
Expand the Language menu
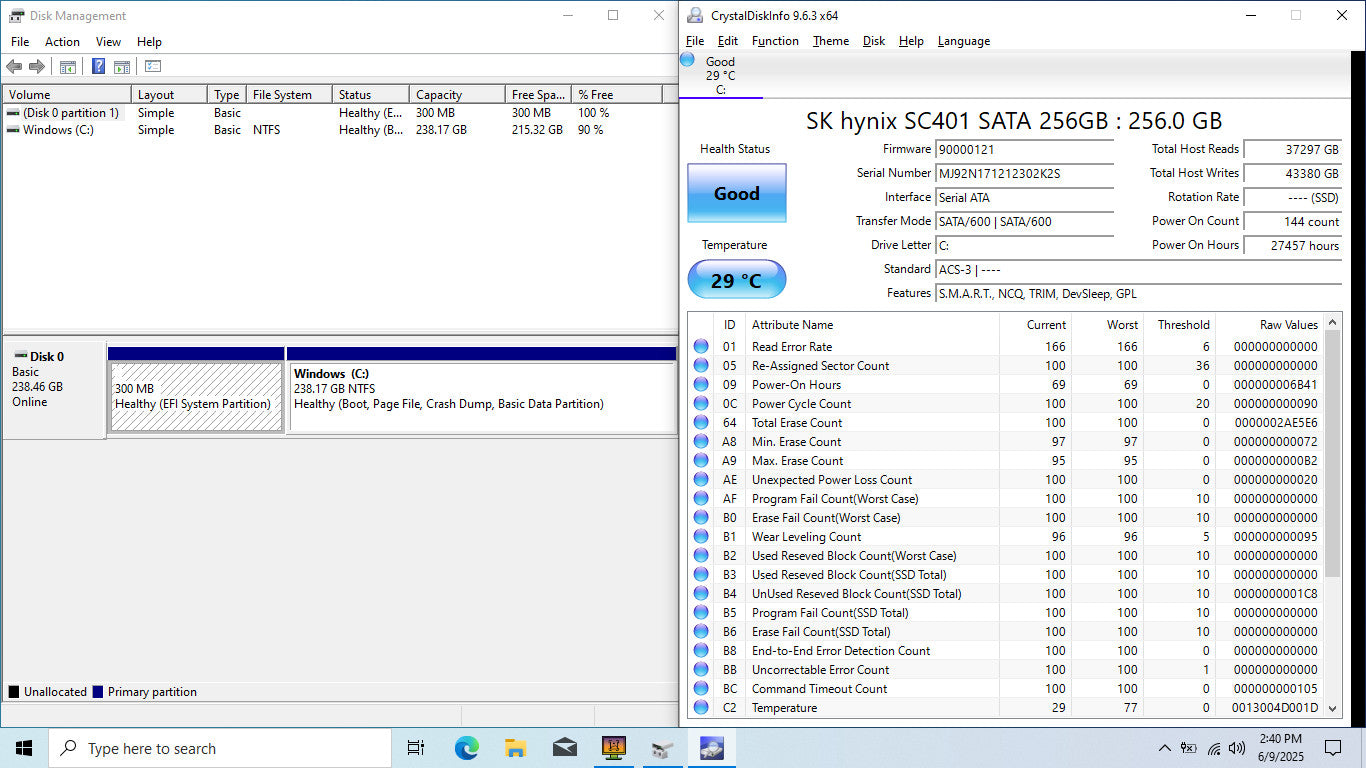click(963, 41)
